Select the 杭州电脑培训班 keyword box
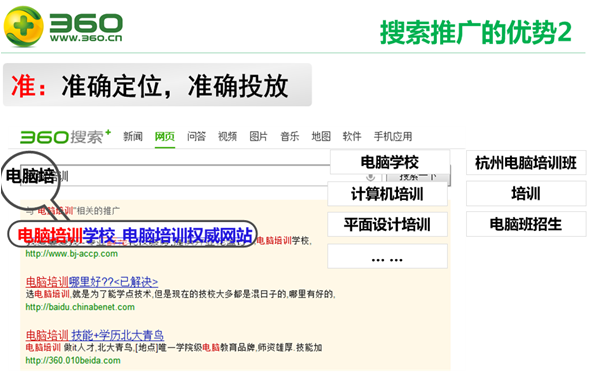 526,163
